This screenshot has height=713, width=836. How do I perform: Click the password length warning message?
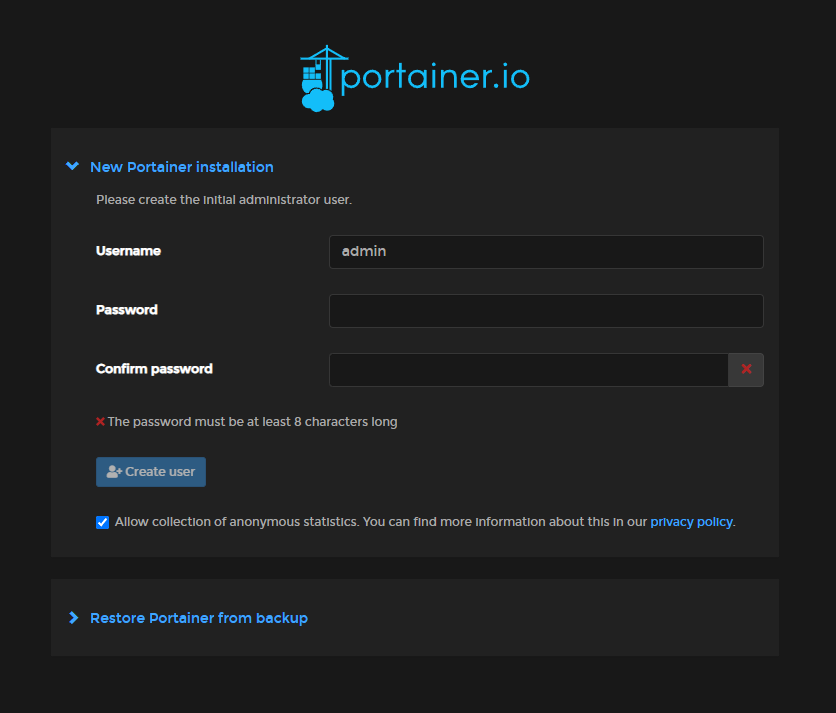pos(253,422)
